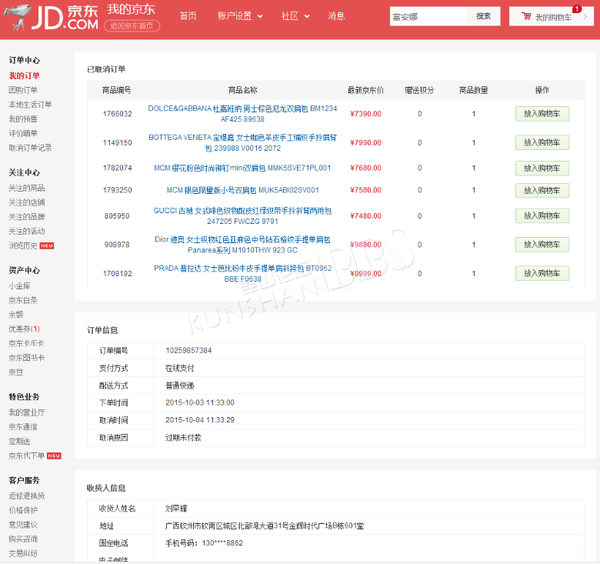Viewport: 600px width, 564px height.
Task: Add item 805950 to cart
Action: point(542,216)
